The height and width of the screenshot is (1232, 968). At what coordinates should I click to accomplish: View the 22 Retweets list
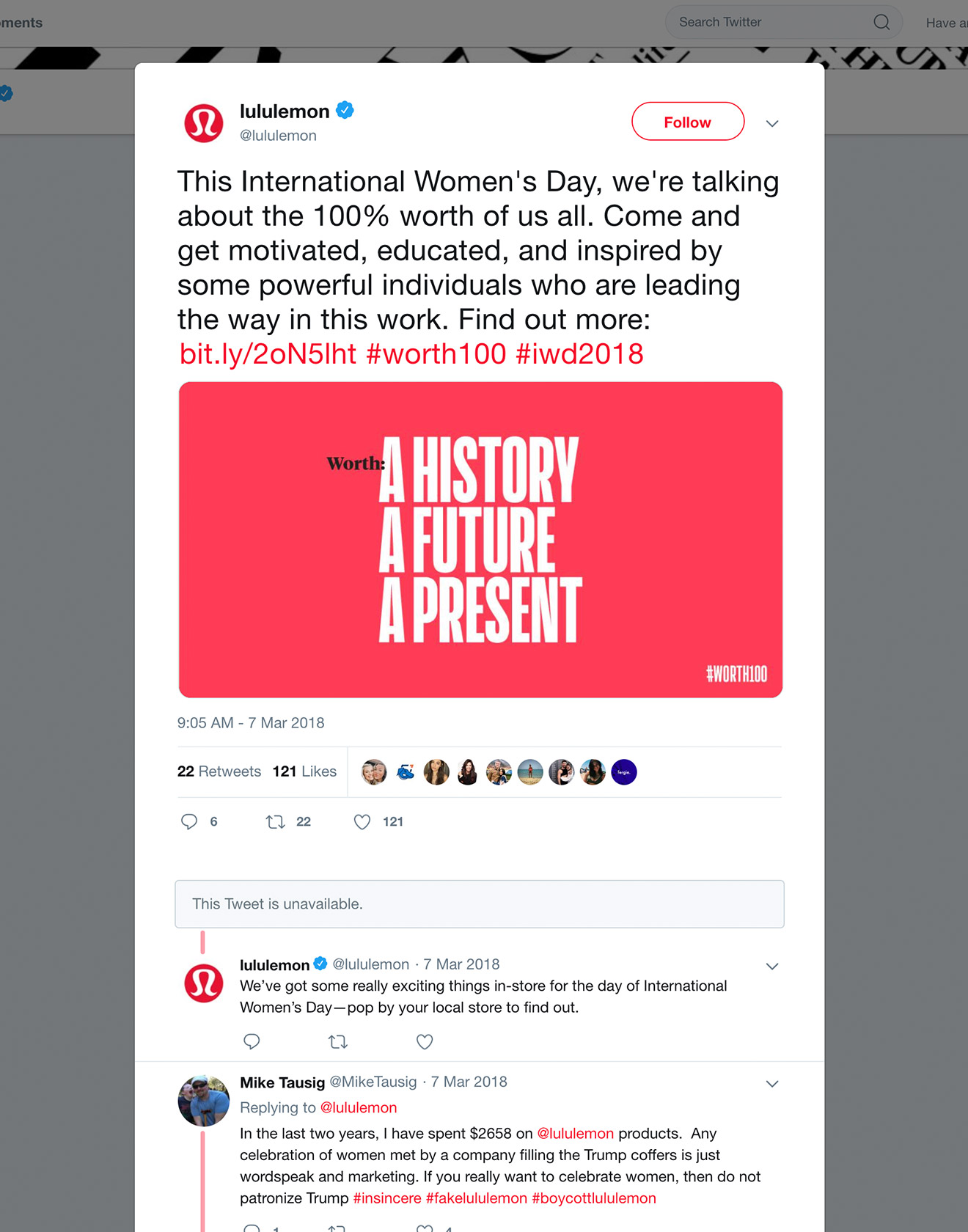(x=219, y=771)
